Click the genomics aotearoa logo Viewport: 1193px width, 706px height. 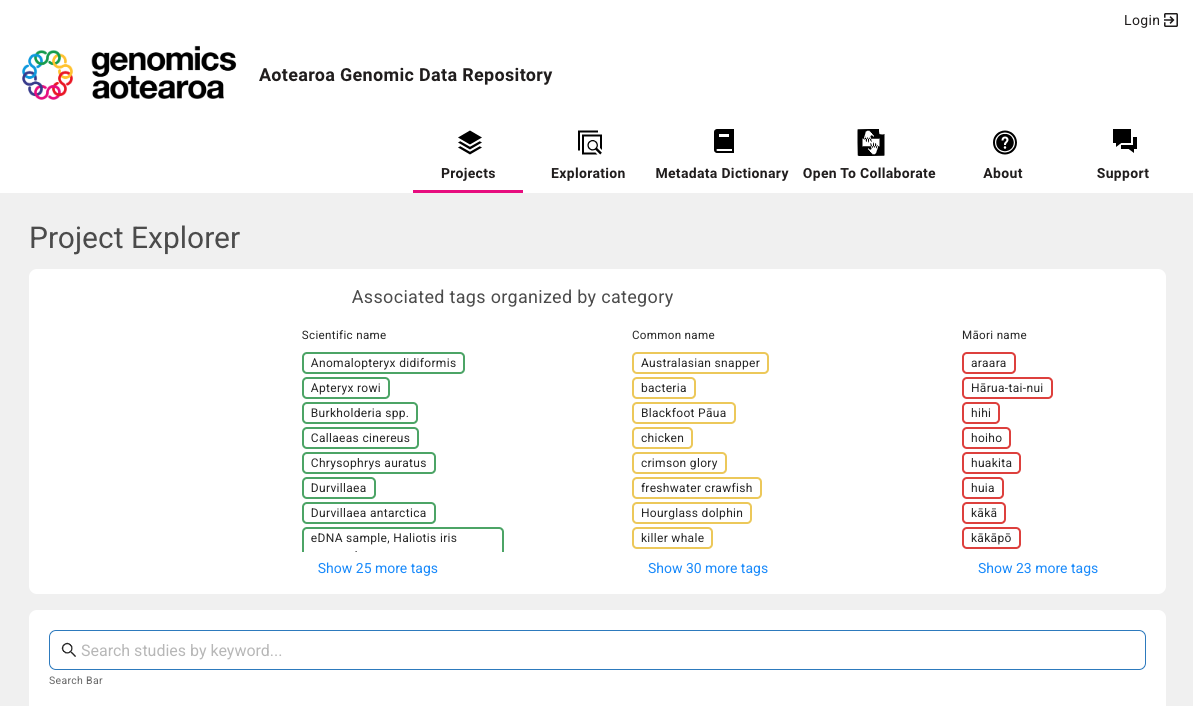[129, 74]
